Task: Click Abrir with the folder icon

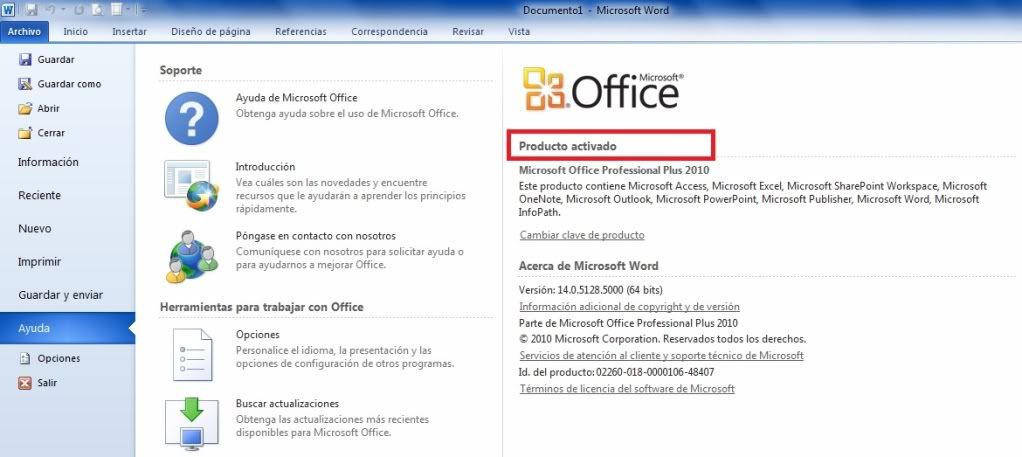Action: [39, 108]
